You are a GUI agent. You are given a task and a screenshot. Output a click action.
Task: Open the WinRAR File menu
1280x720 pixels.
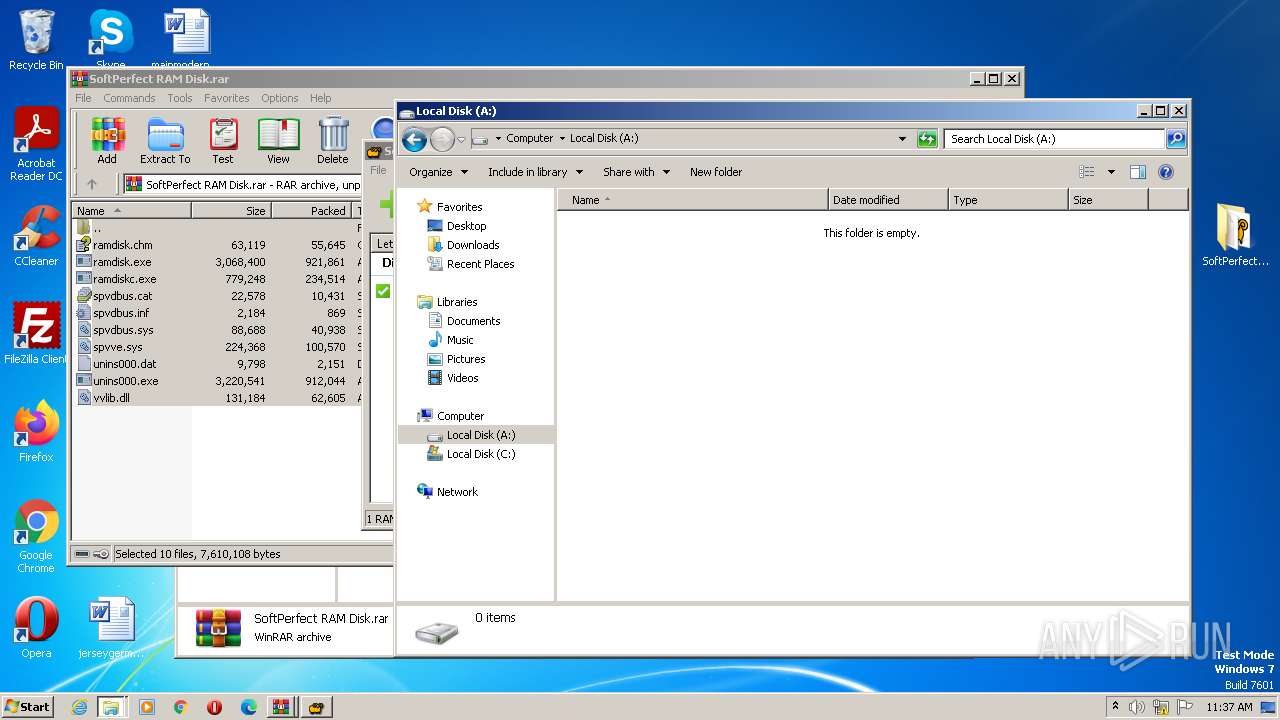pos(83,98)
